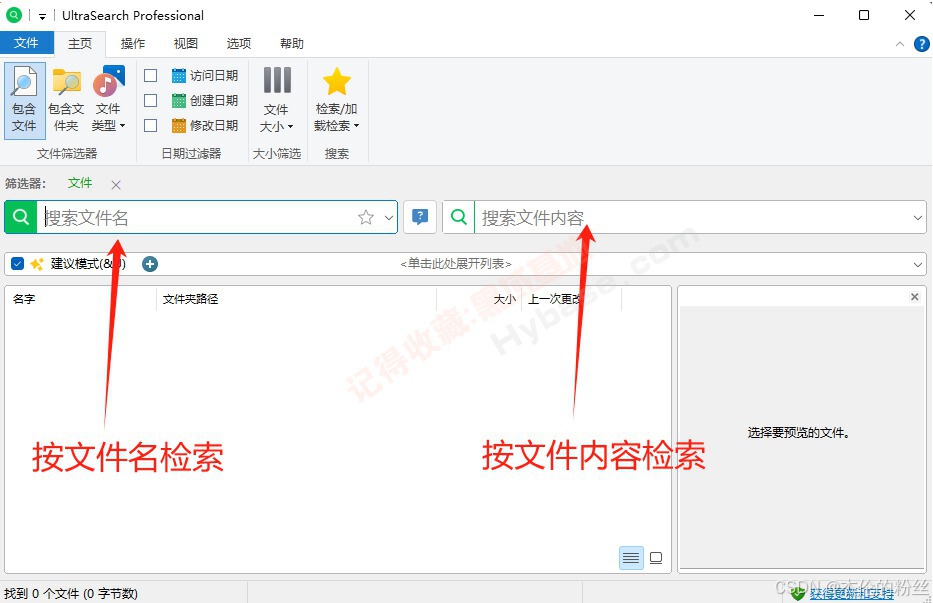Select the Include Files (包含文件) filter icon
This screenshot has height=603, width=933.
(x=24, y=101)
